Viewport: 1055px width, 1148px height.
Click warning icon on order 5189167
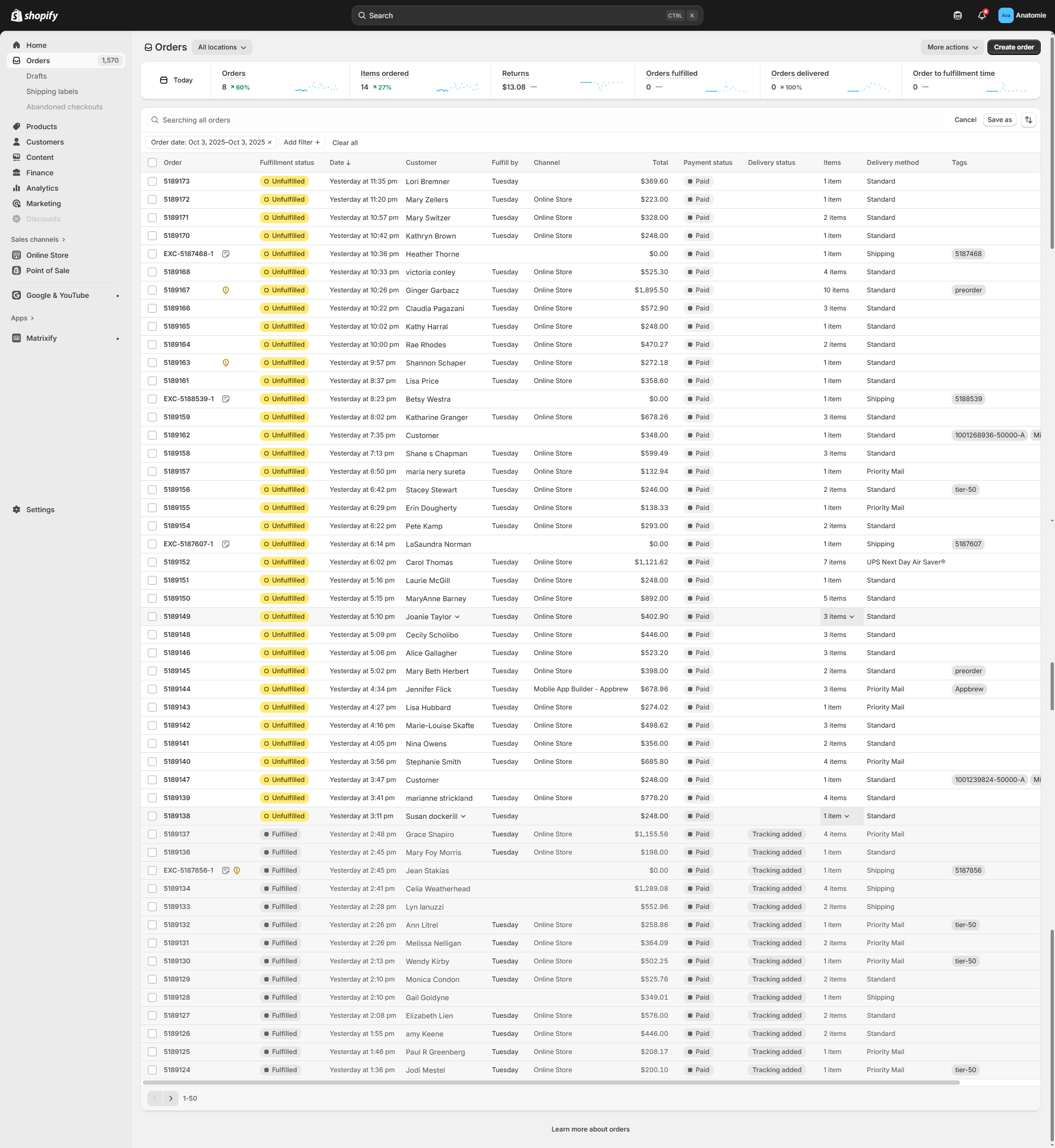coord(226,290)
